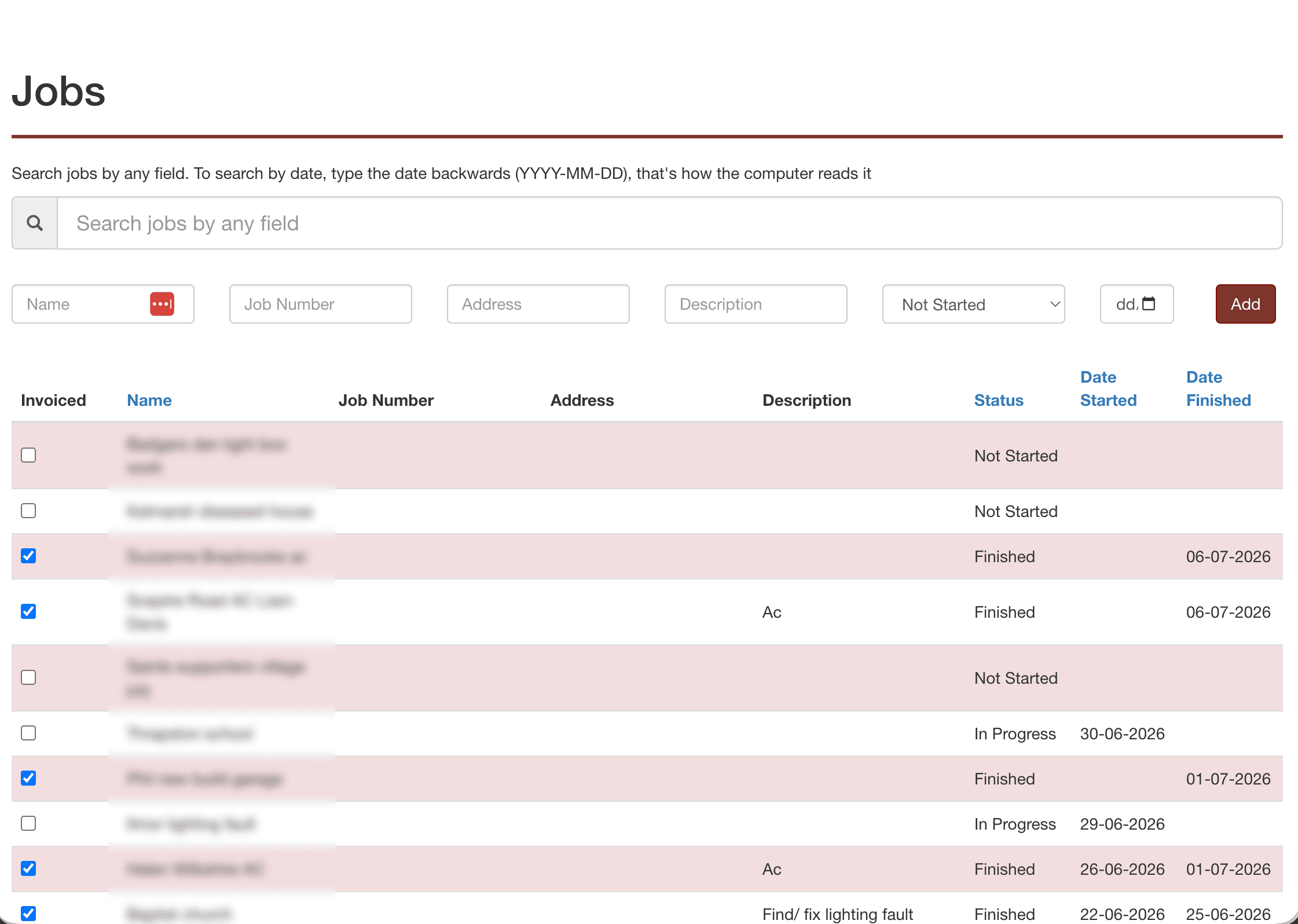The height and width of the screenshot is (924, 1298).
Task: Click the 'Job Number' column header
Action: [386, 400]
